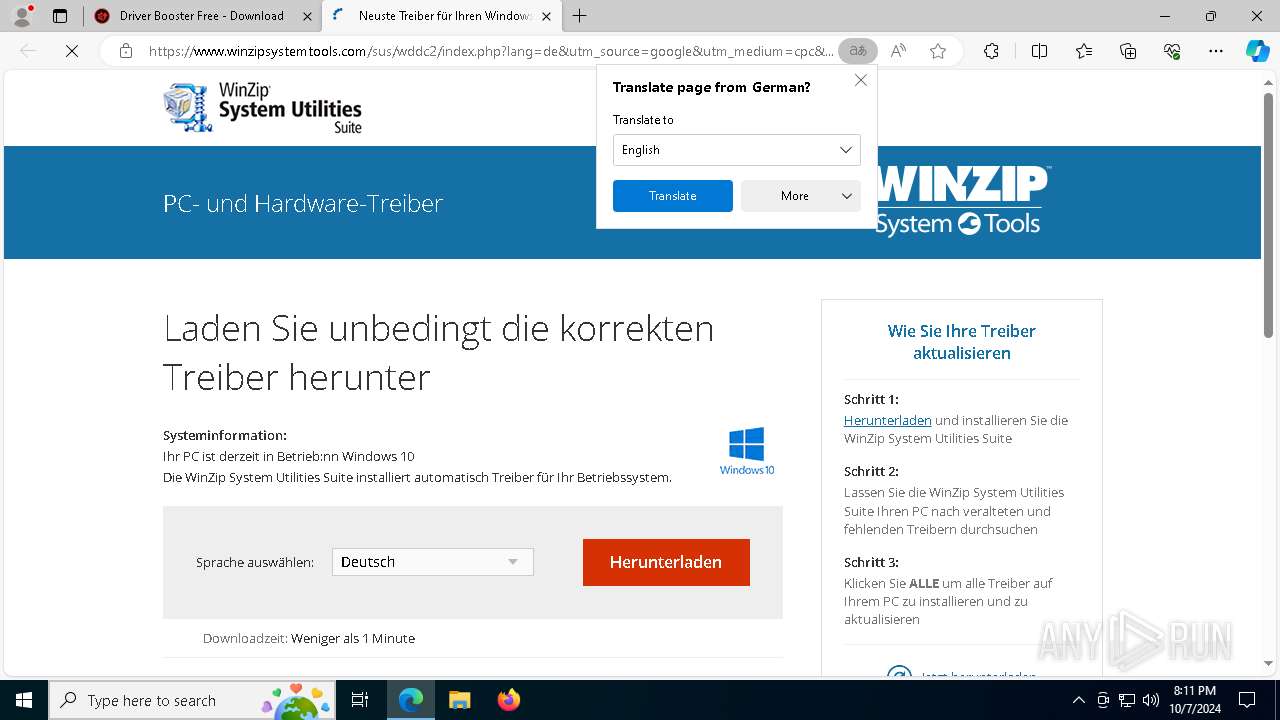This screenshot has width=1280, height=720.
Task: Open File Explorer from taskbar
Action: [459, 700]
